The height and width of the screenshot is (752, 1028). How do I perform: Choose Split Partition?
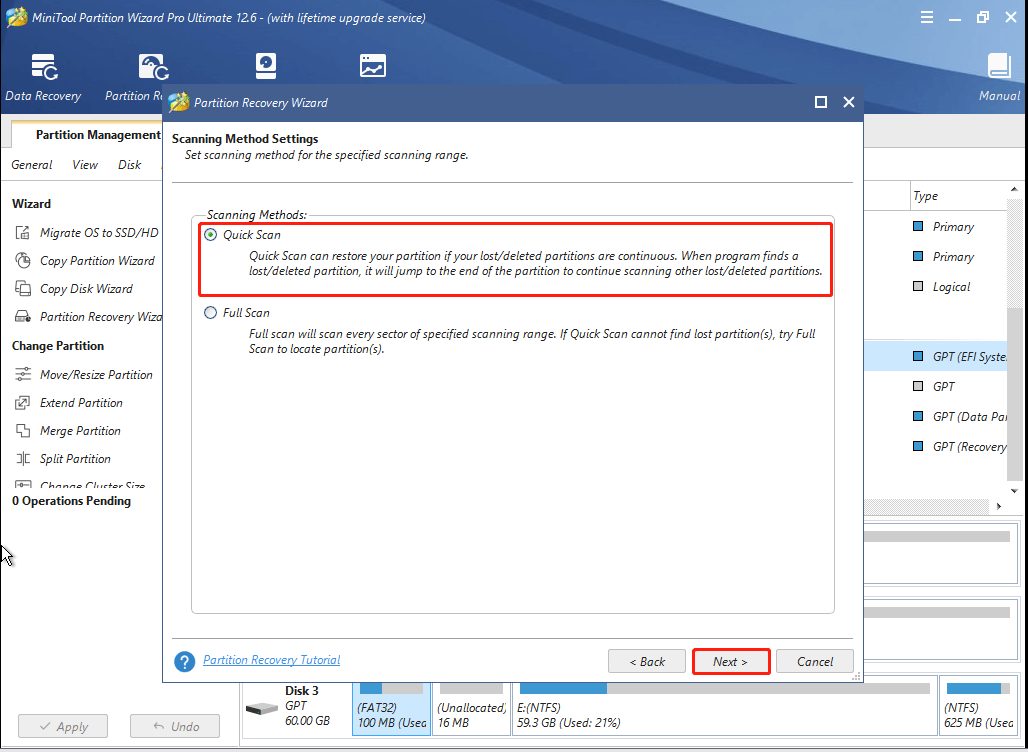pos(63,459)
